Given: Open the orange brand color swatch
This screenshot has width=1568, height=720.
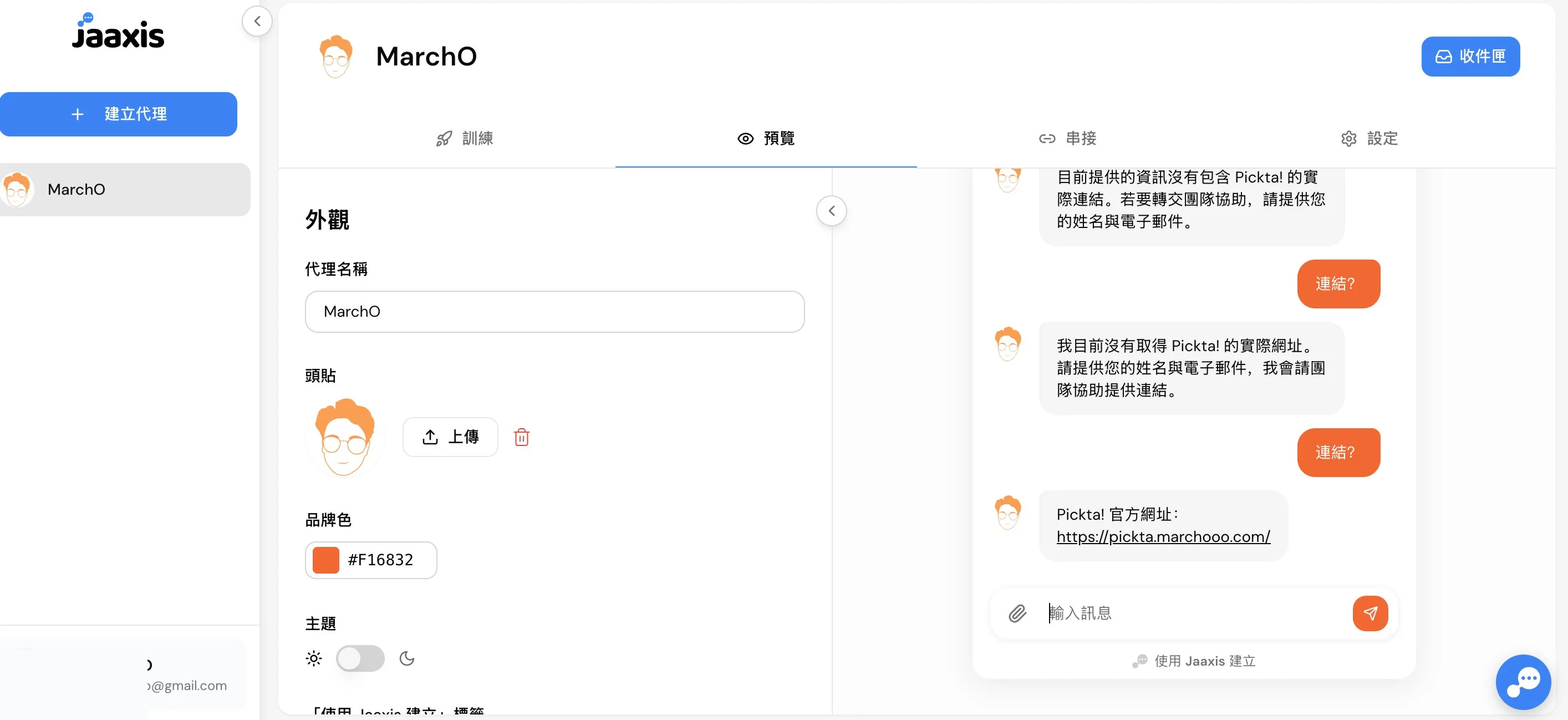Looking at the screenshot, I should point(325,560).
